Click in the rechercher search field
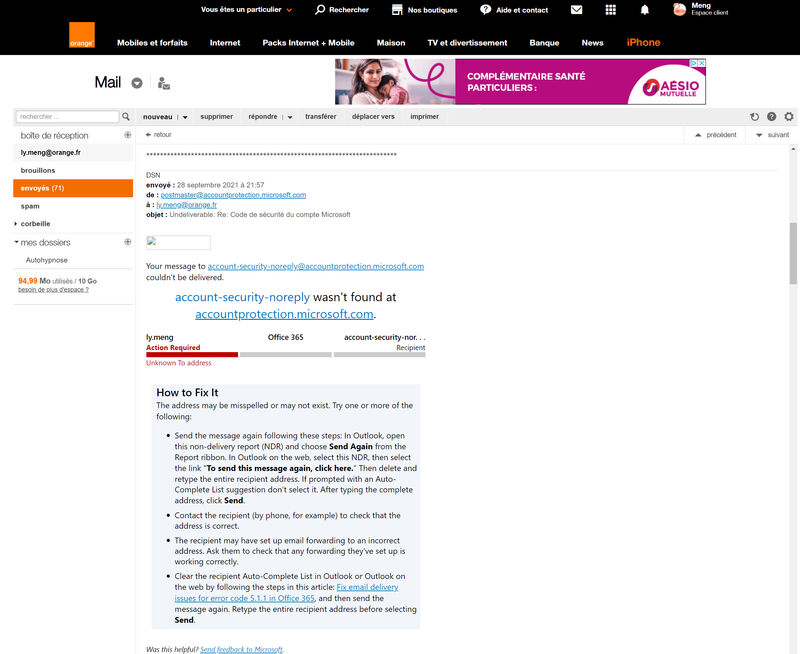800x654 pixels. [67, 117]
